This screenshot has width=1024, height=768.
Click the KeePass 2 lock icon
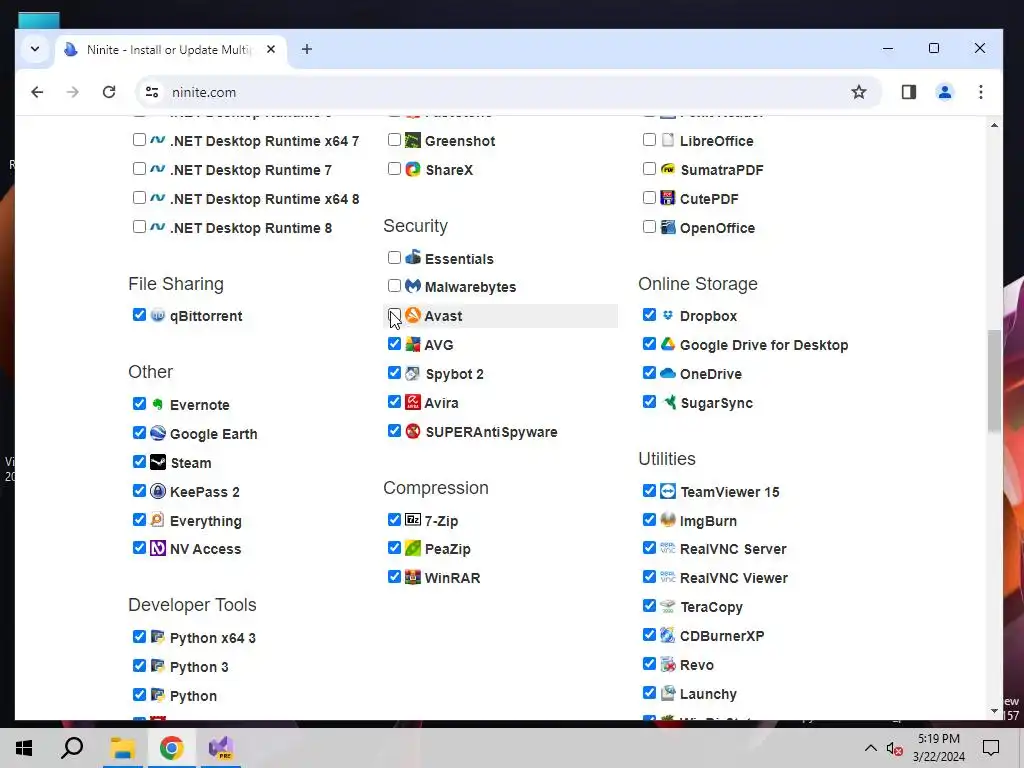158,491
